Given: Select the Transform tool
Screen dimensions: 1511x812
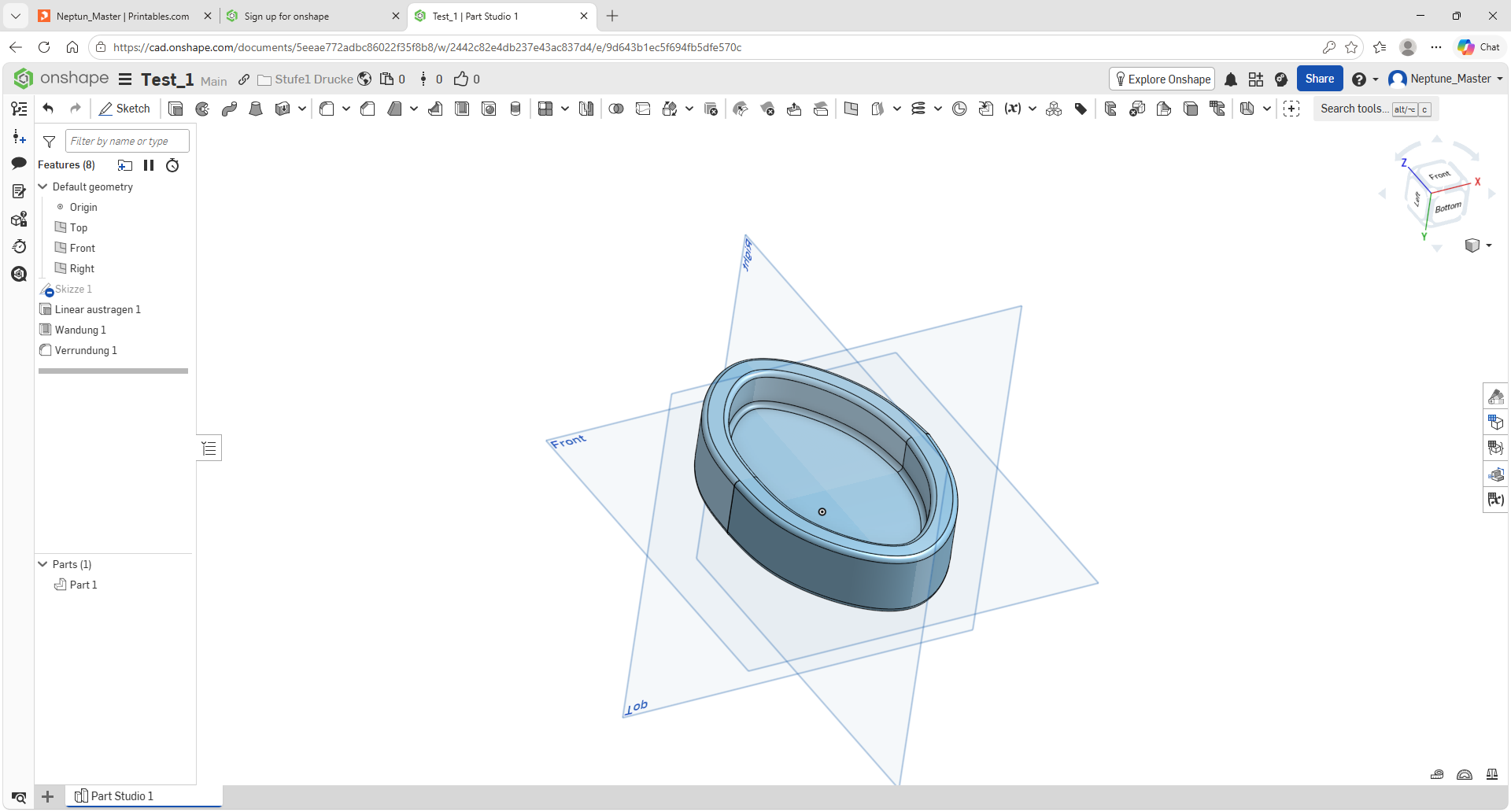Looking at the screenshot, I should pos(670,109).
